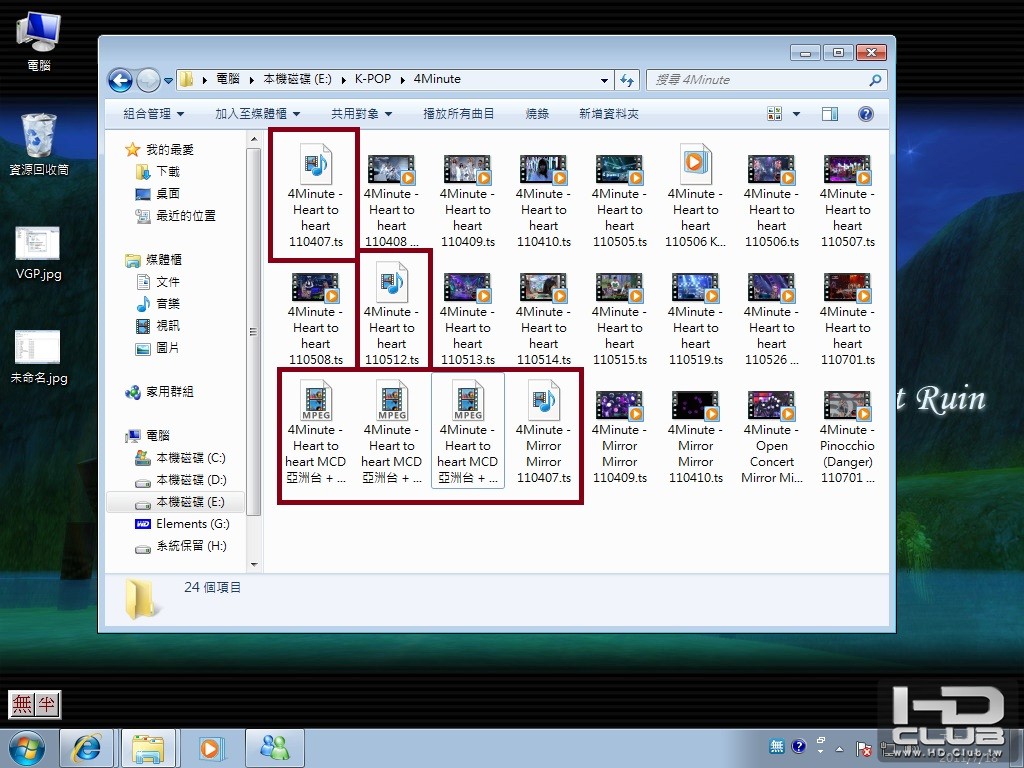Viewport: 1024px width, 768px height.
Task: Toggle the preview pane icon
Action: pyautogui.click(x=829, y=114)
